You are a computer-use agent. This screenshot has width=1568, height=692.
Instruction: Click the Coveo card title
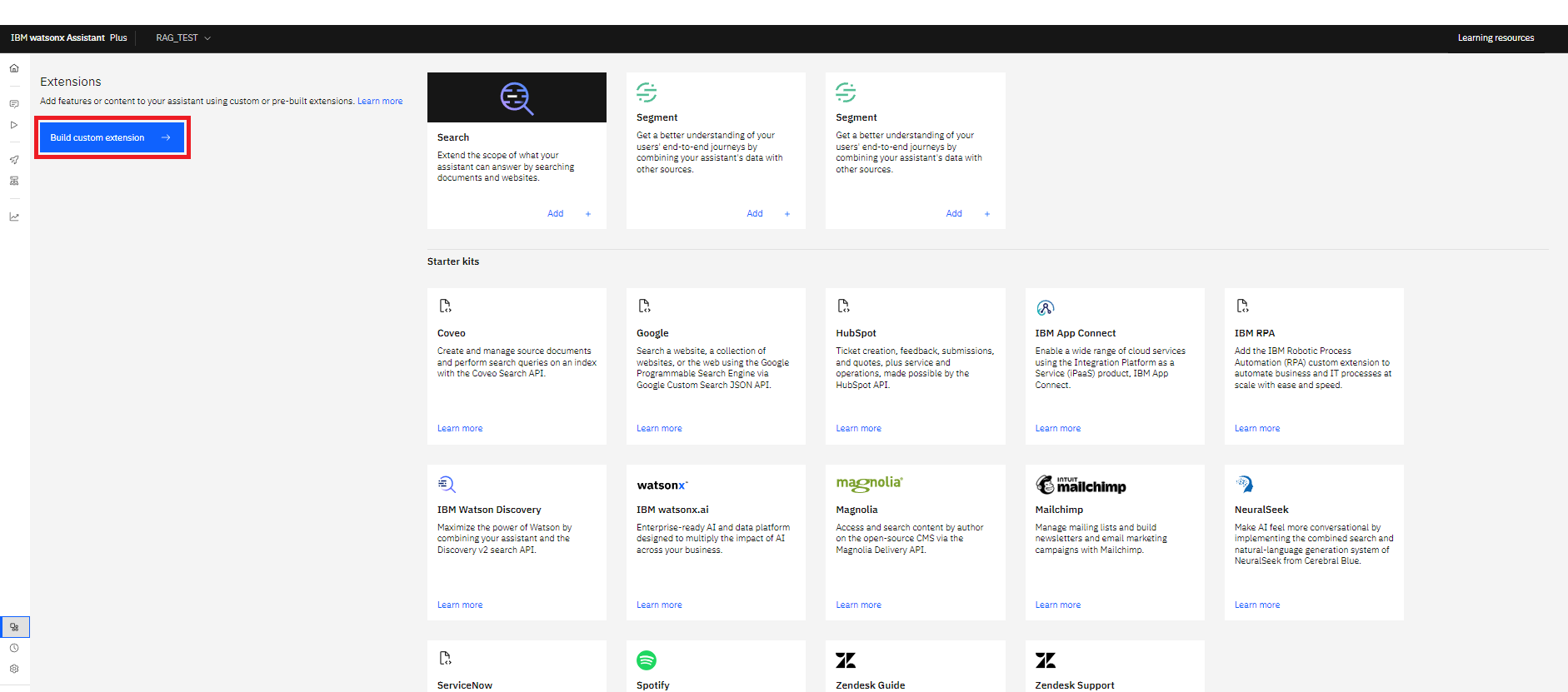coord(452,333)
